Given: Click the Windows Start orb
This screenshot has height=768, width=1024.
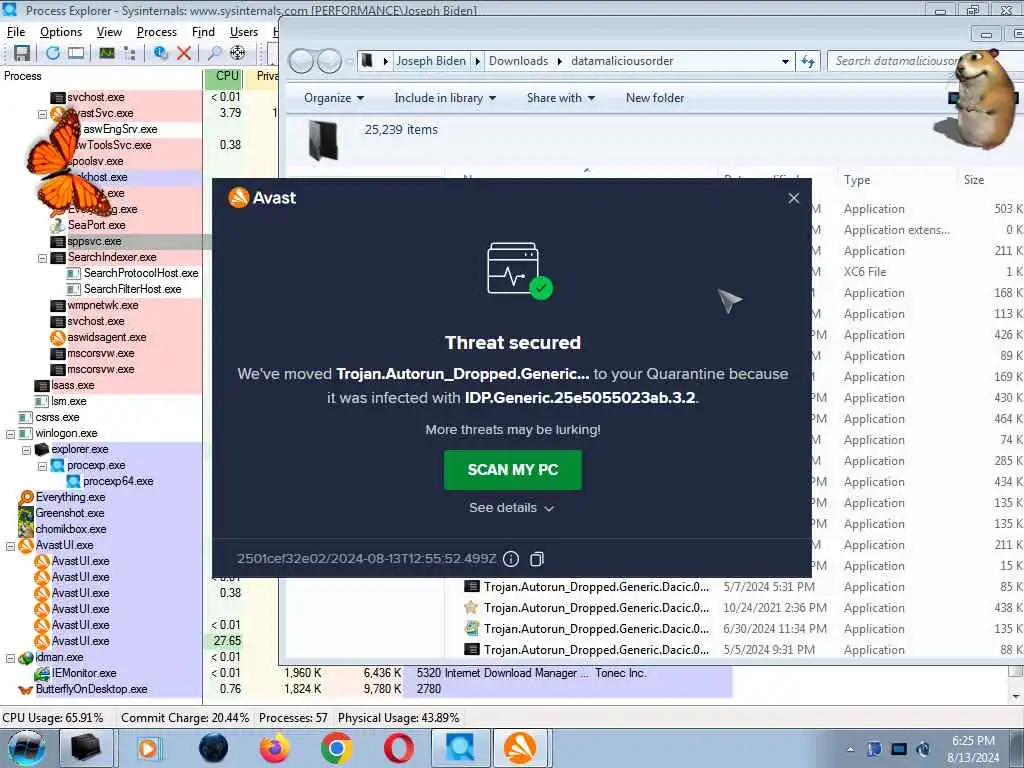Looking at the screenshot, I should [27, 748].
